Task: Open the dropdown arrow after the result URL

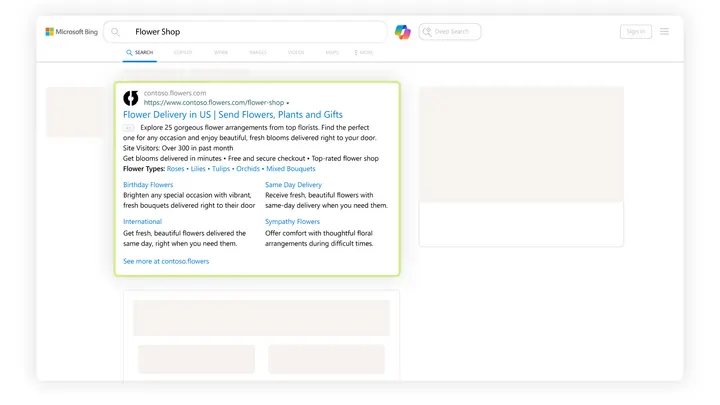Action: [288, 103]
